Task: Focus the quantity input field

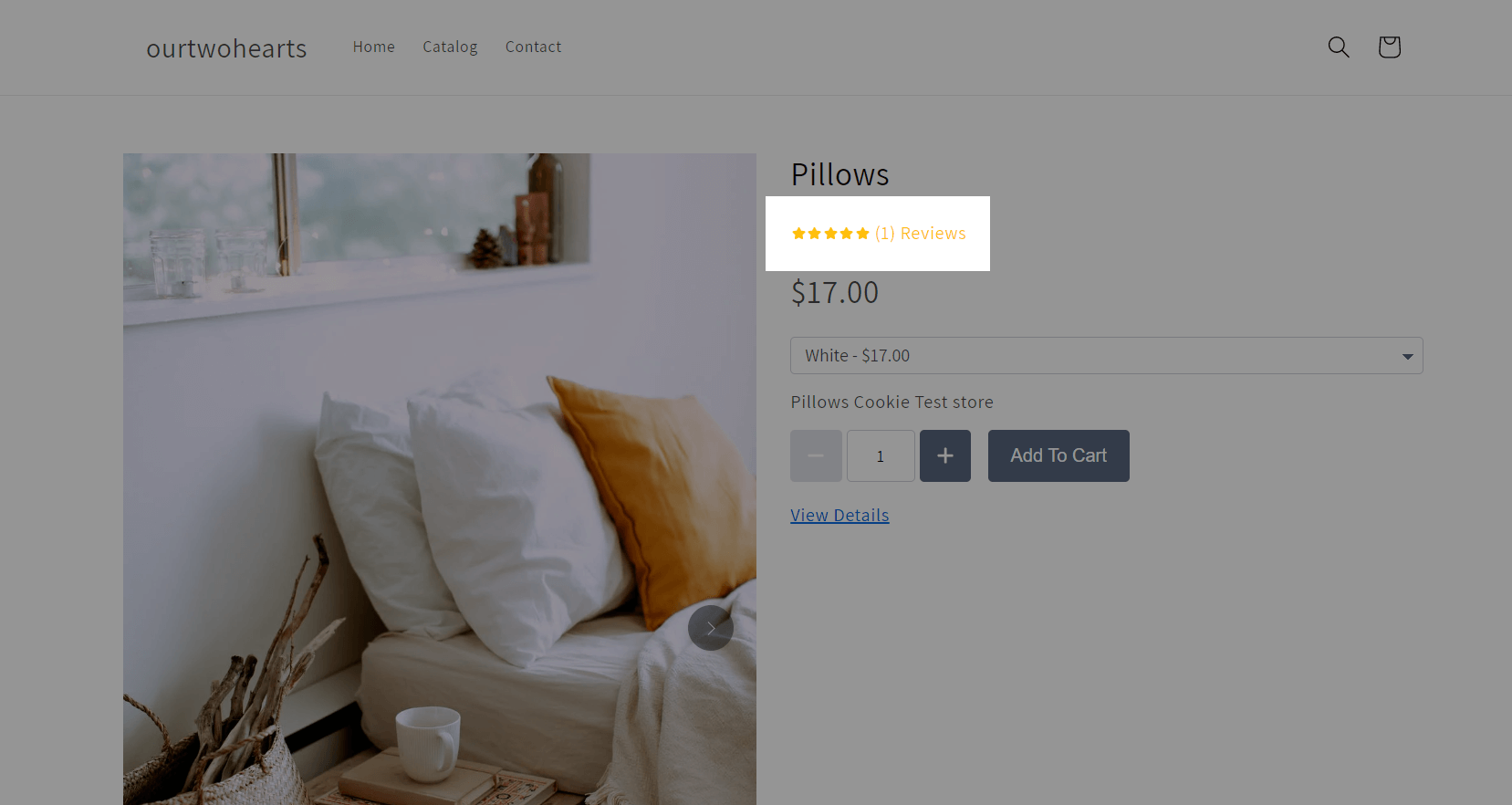Action: [881, 455]
